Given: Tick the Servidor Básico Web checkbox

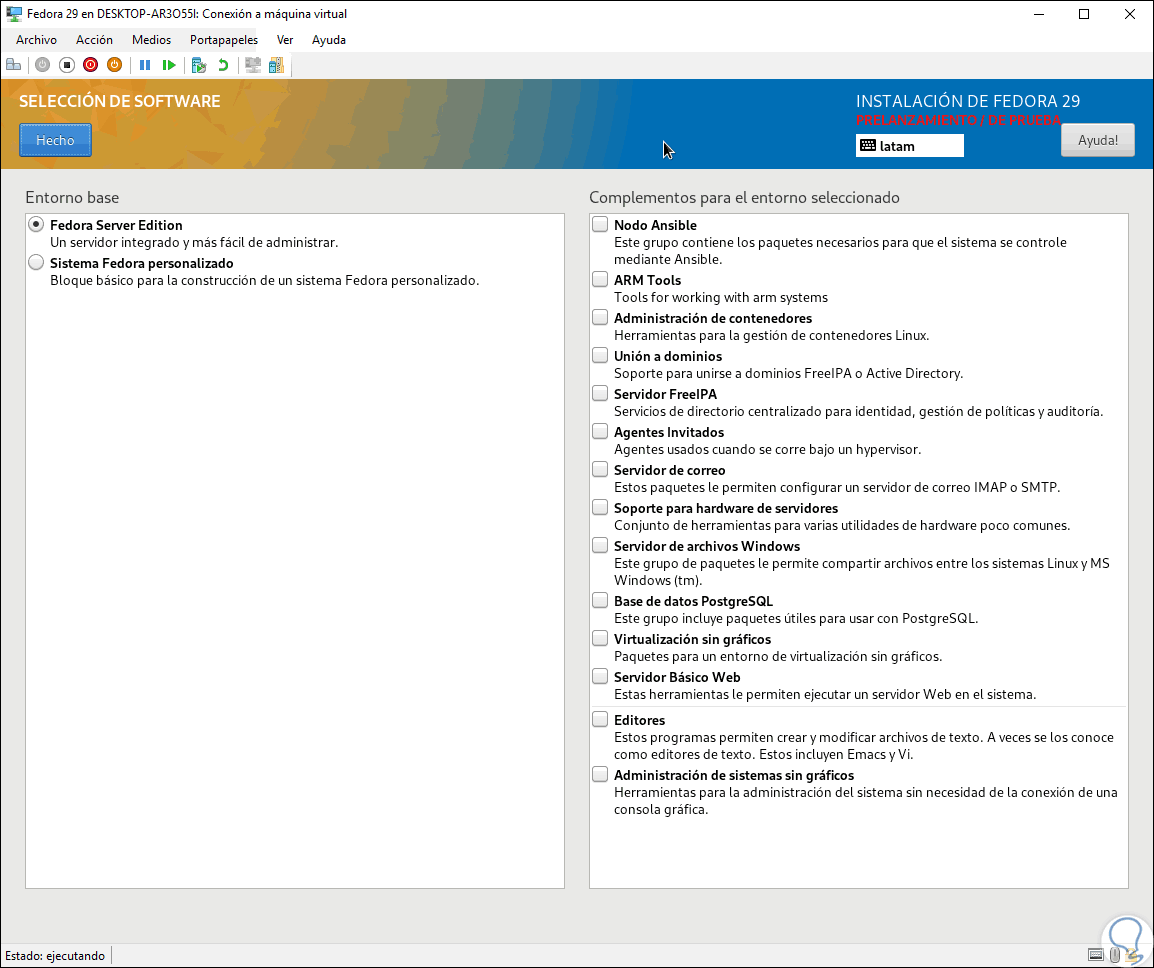Looking at the screenshot, I should tap(600, 676).
